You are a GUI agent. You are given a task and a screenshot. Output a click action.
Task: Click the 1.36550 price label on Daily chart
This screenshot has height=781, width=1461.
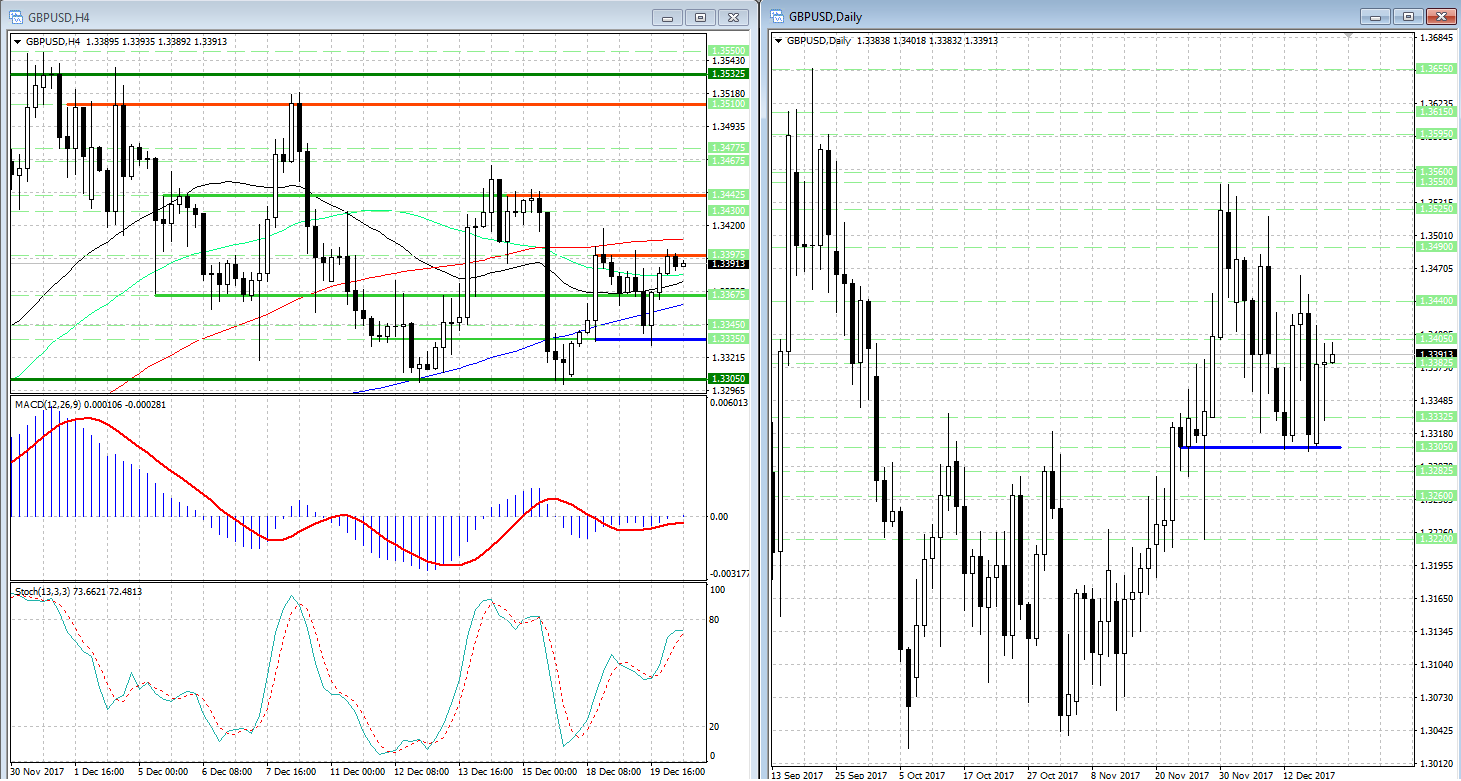tap(1435, 69)
